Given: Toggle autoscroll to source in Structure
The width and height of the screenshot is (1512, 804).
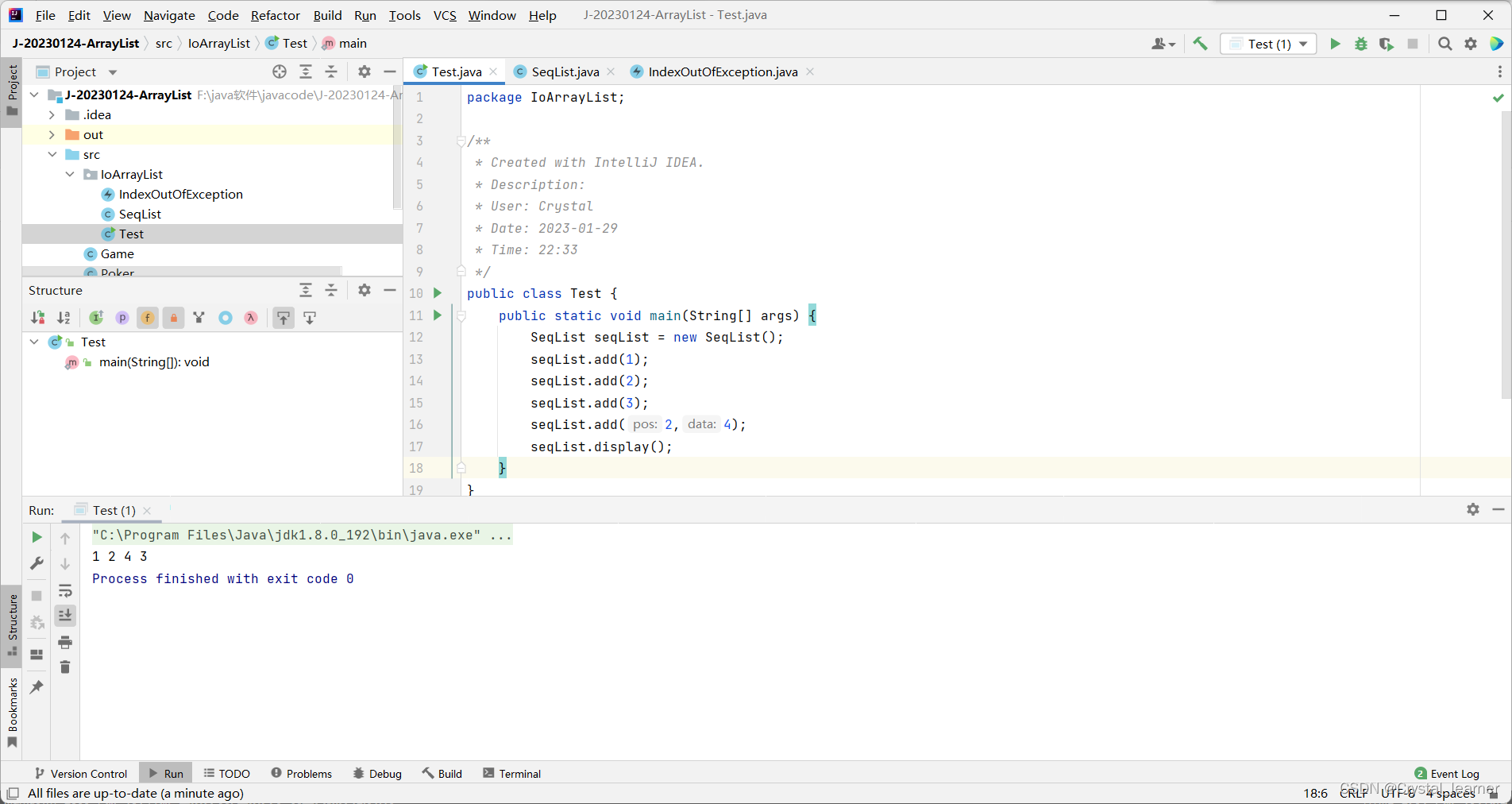Looking at the screenshot, I should 283,318.
